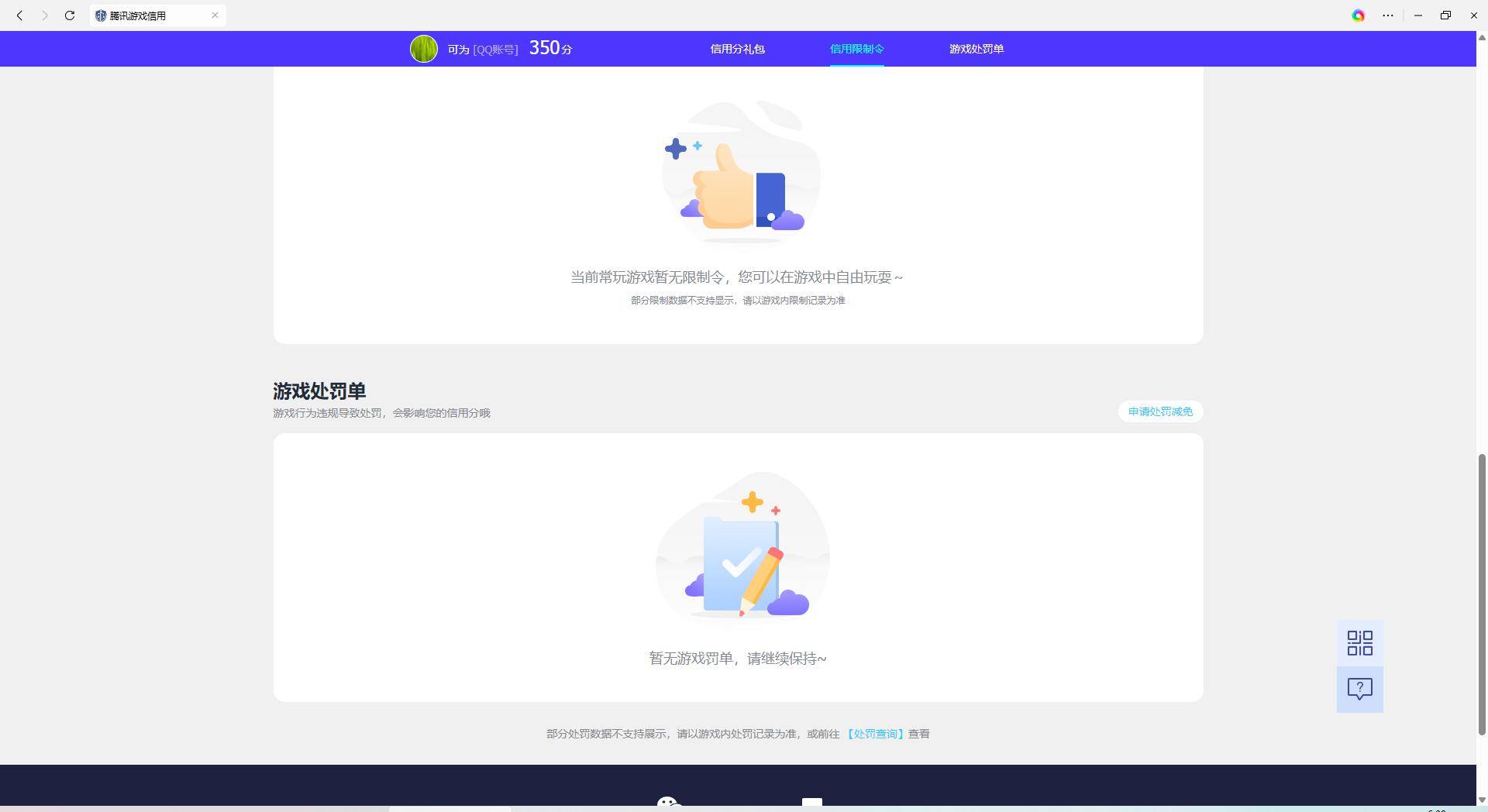
Task: Select the active 信用限制令 tab
Action: click(x=856, y=48)
